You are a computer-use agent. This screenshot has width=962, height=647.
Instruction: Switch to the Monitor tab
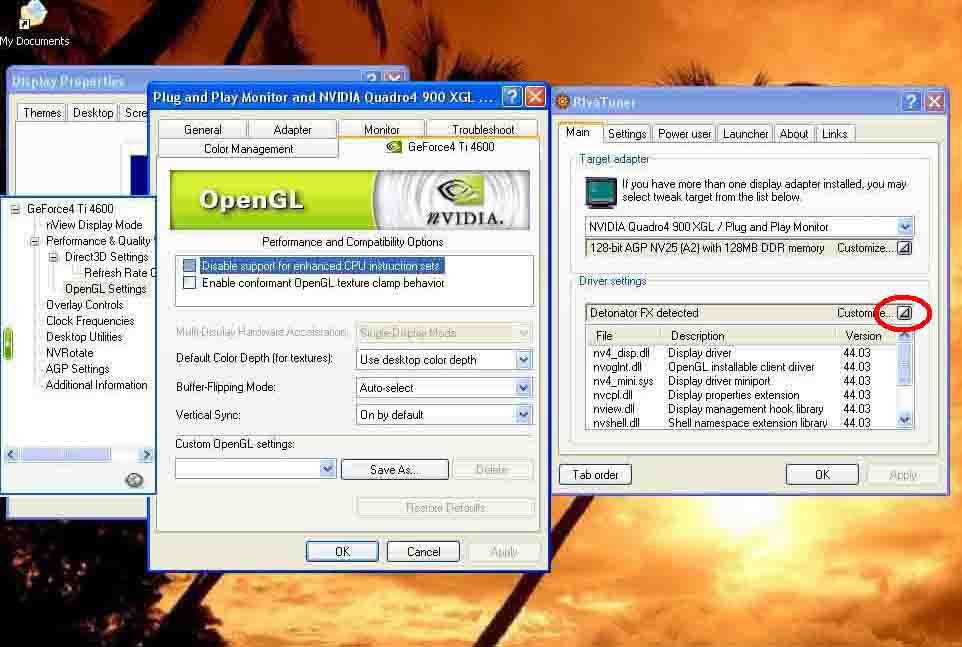pyautogui.click(x=382, y=129)
